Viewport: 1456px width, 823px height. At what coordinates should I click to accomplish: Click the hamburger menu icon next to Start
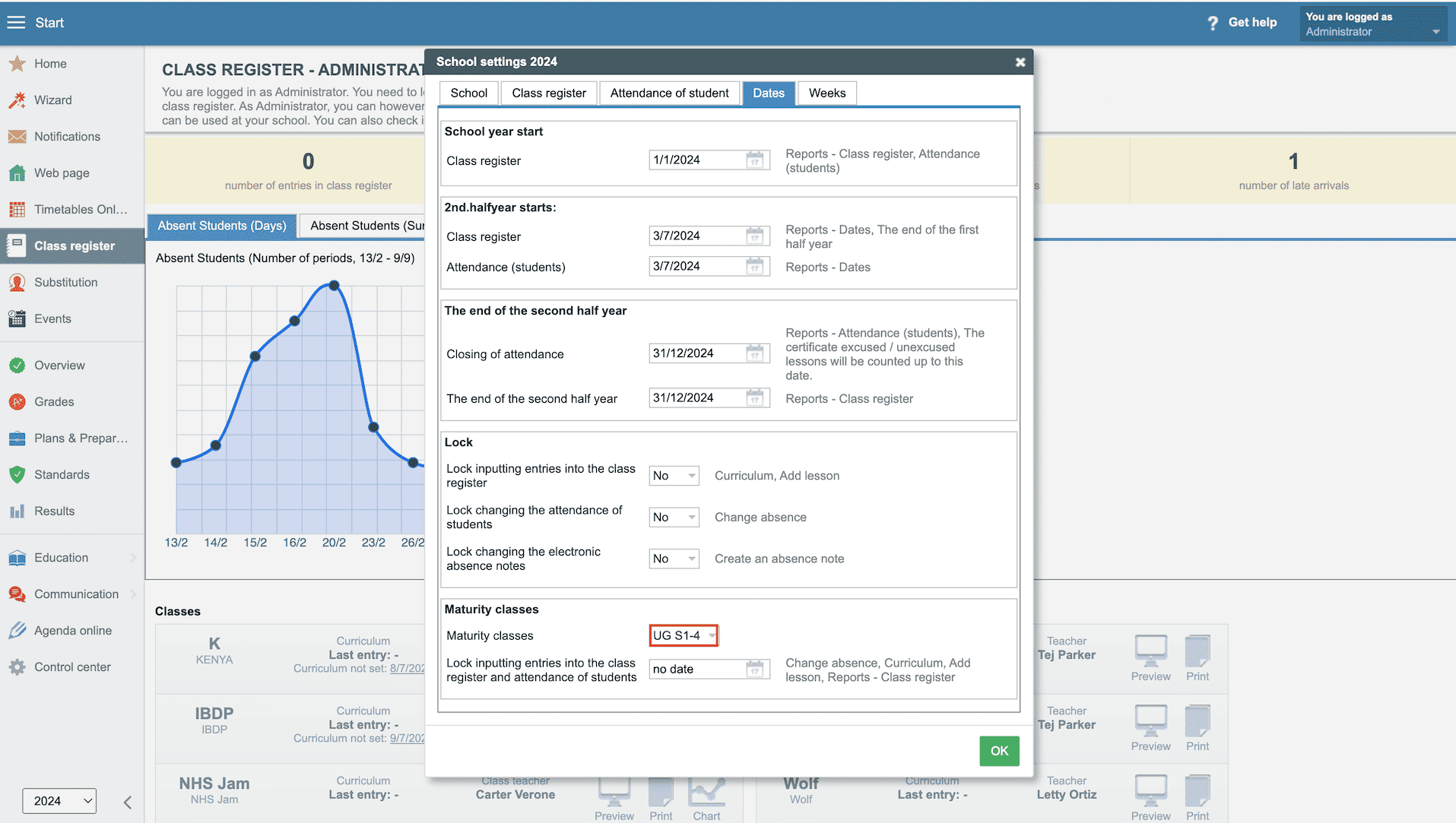pos(16,23)
